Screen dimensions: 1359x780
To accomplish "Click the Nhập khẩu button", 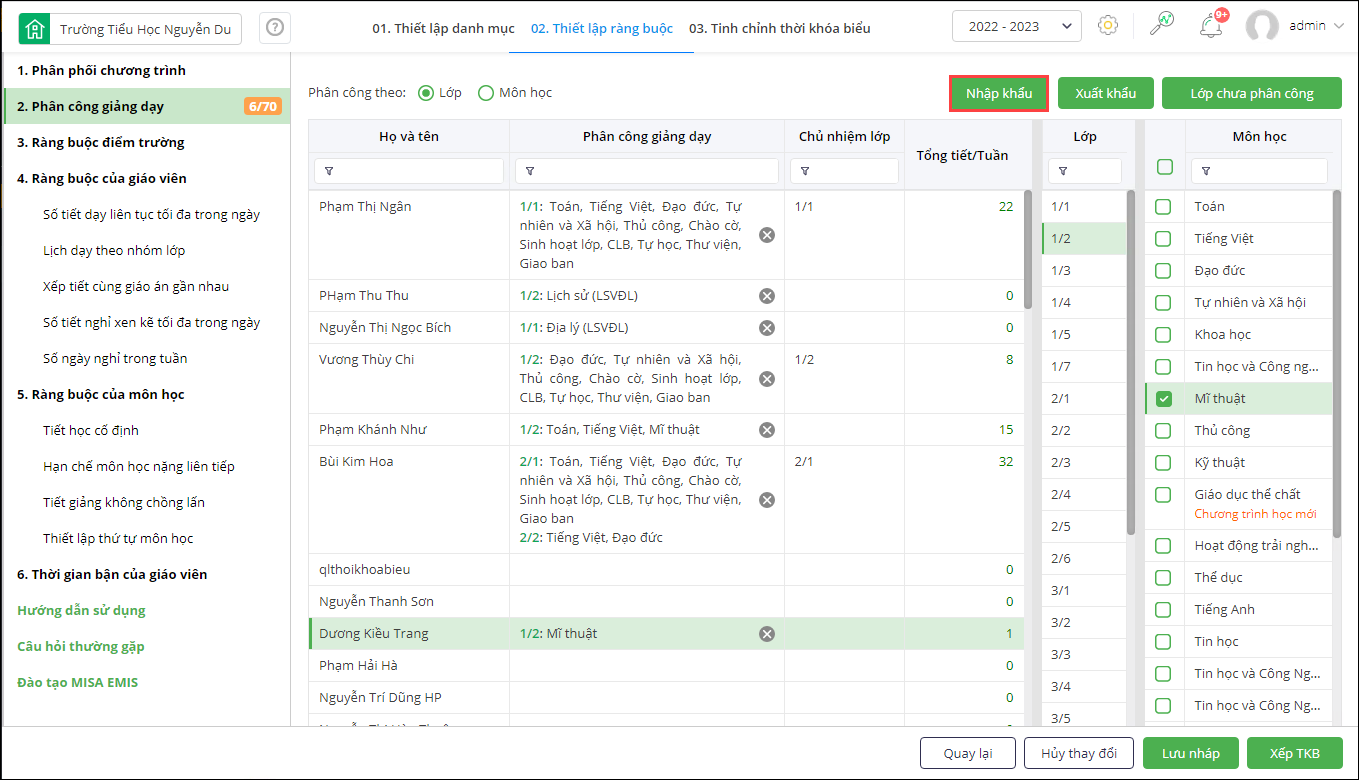I will [x=998, y=93].
